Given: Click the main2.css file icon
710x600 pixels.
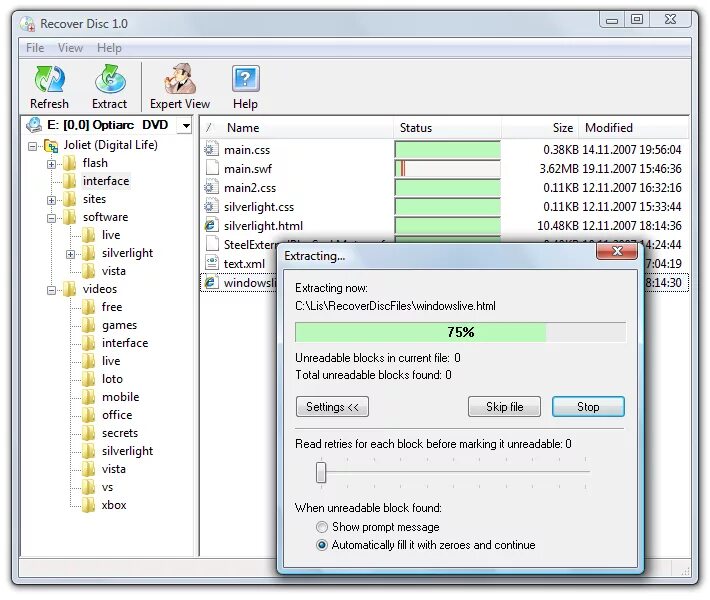Looking at the screenshot, I should click(211, 187).
